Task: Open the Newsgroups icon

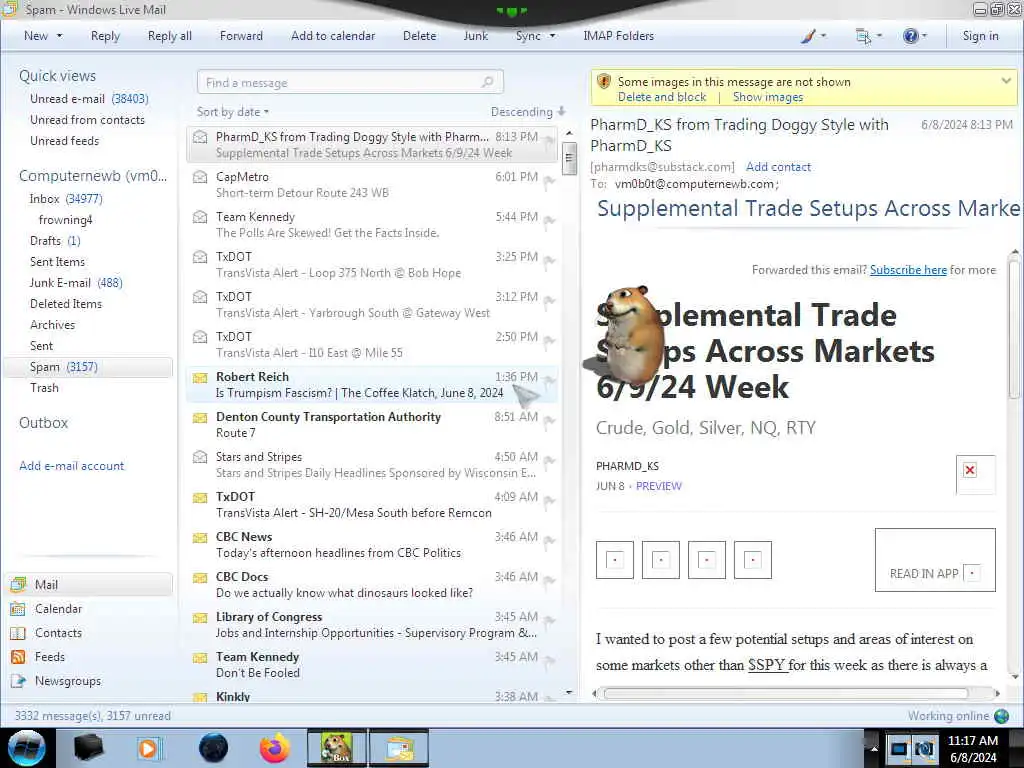Action: click(x=18, y=681)
